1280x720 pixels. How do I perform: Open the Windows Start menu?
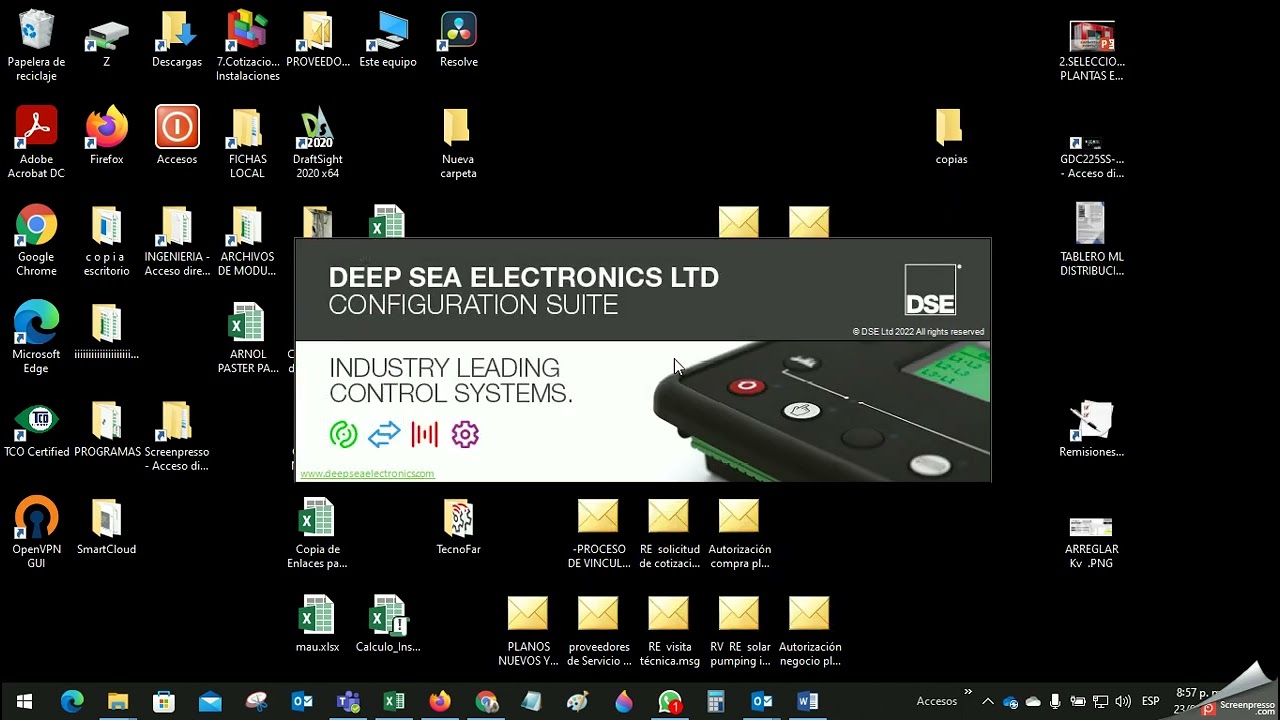click(x=24, y=701)
